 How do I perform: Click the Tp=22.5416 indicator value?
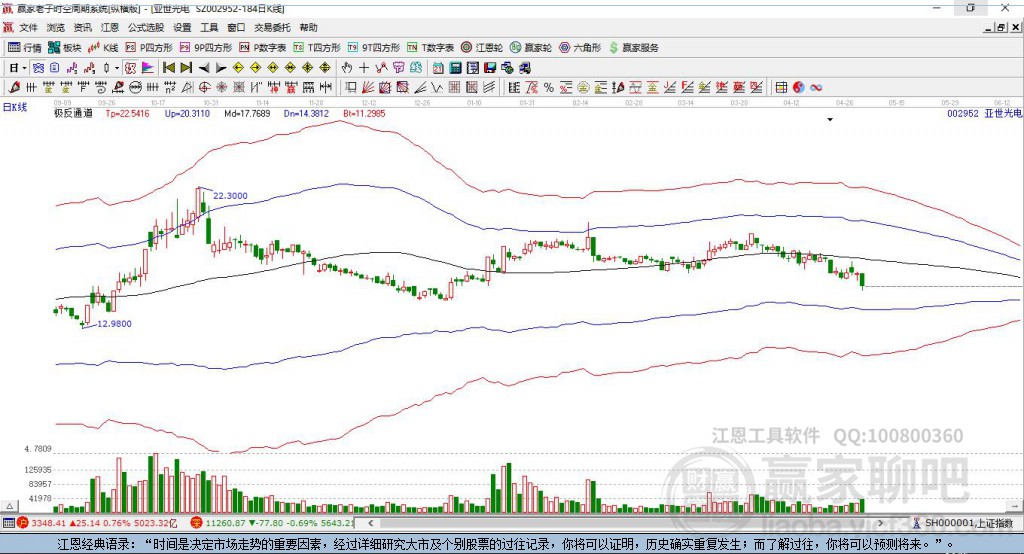click(127, 113)
